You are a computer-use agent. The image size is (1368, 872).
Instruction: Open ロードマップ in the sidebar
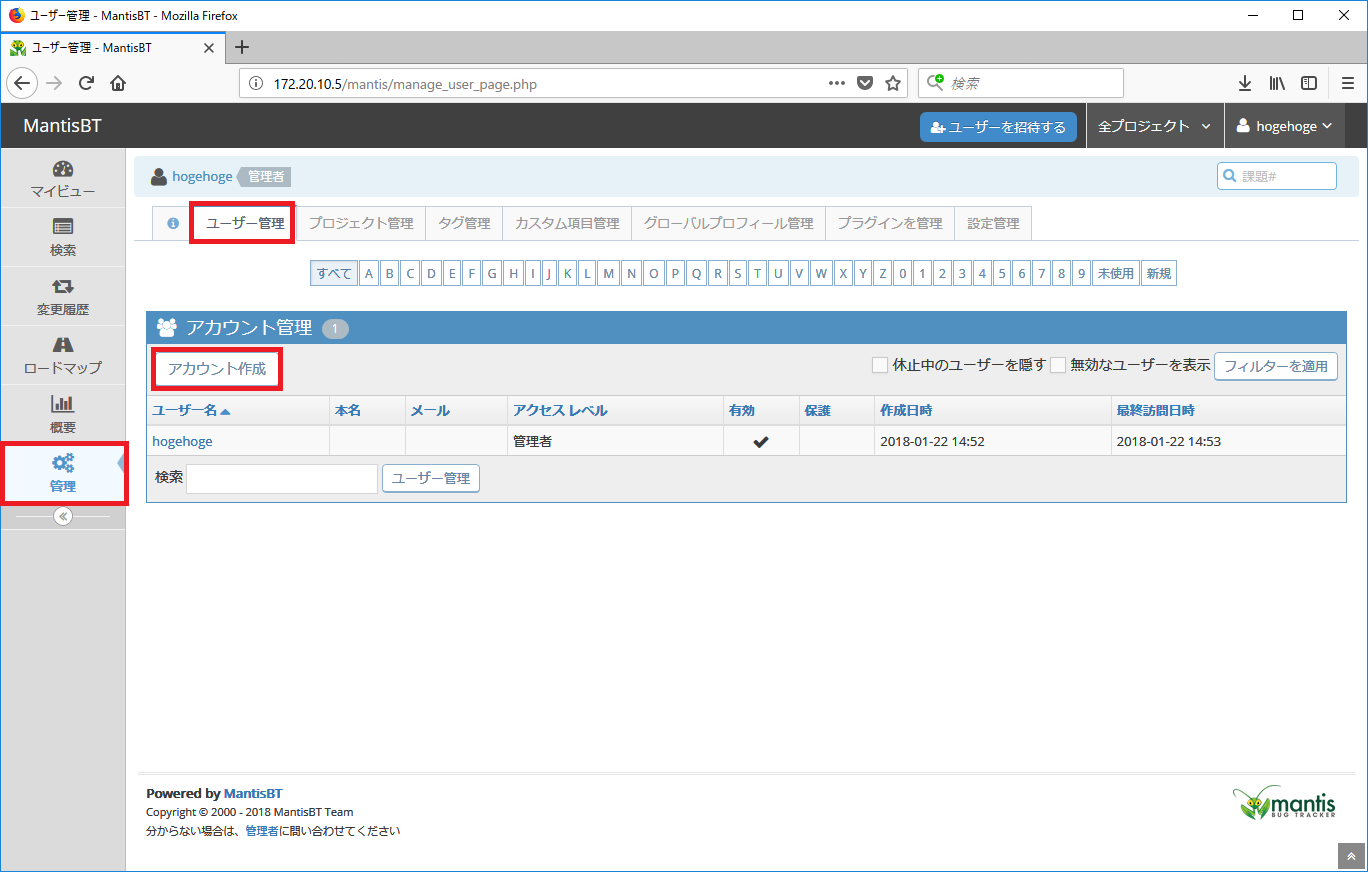point(63,356)
